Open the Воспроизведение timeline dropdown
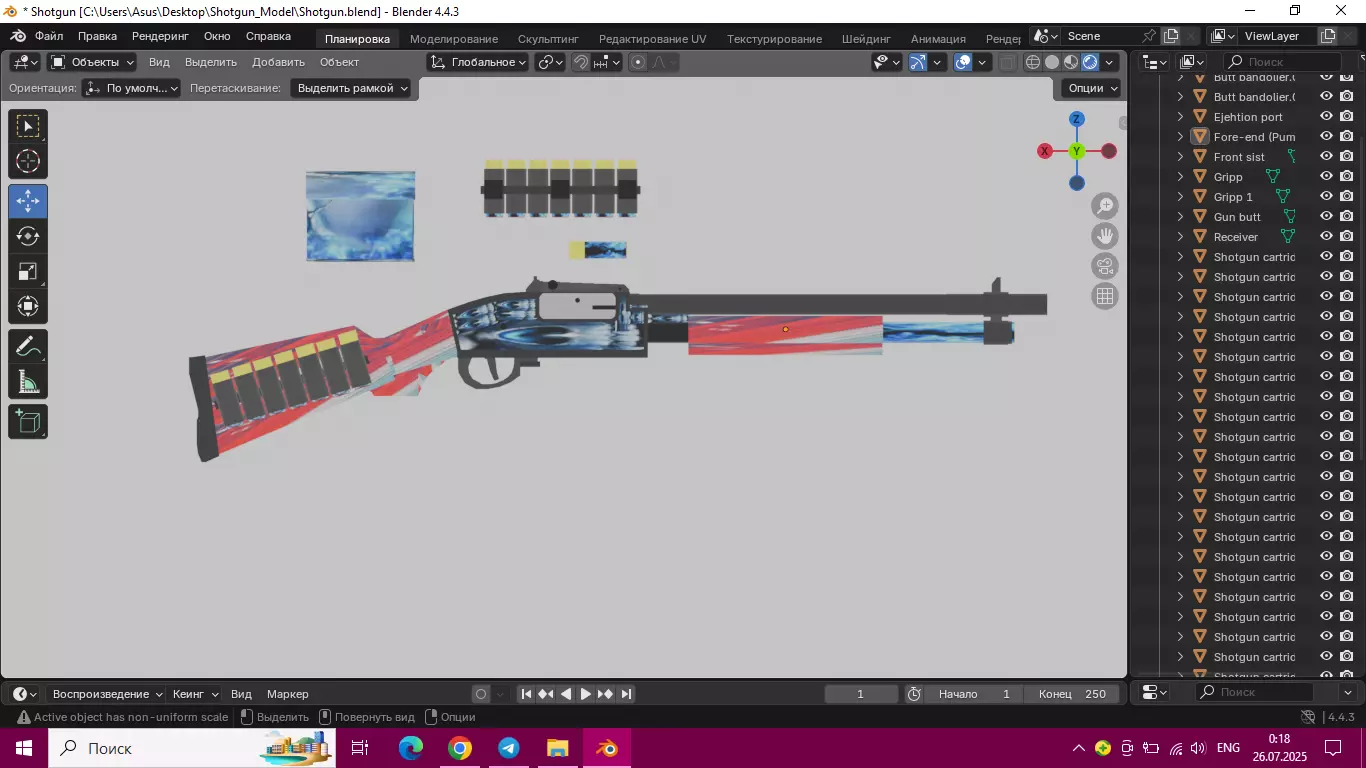1366x768 pixels. click(107, 694)
